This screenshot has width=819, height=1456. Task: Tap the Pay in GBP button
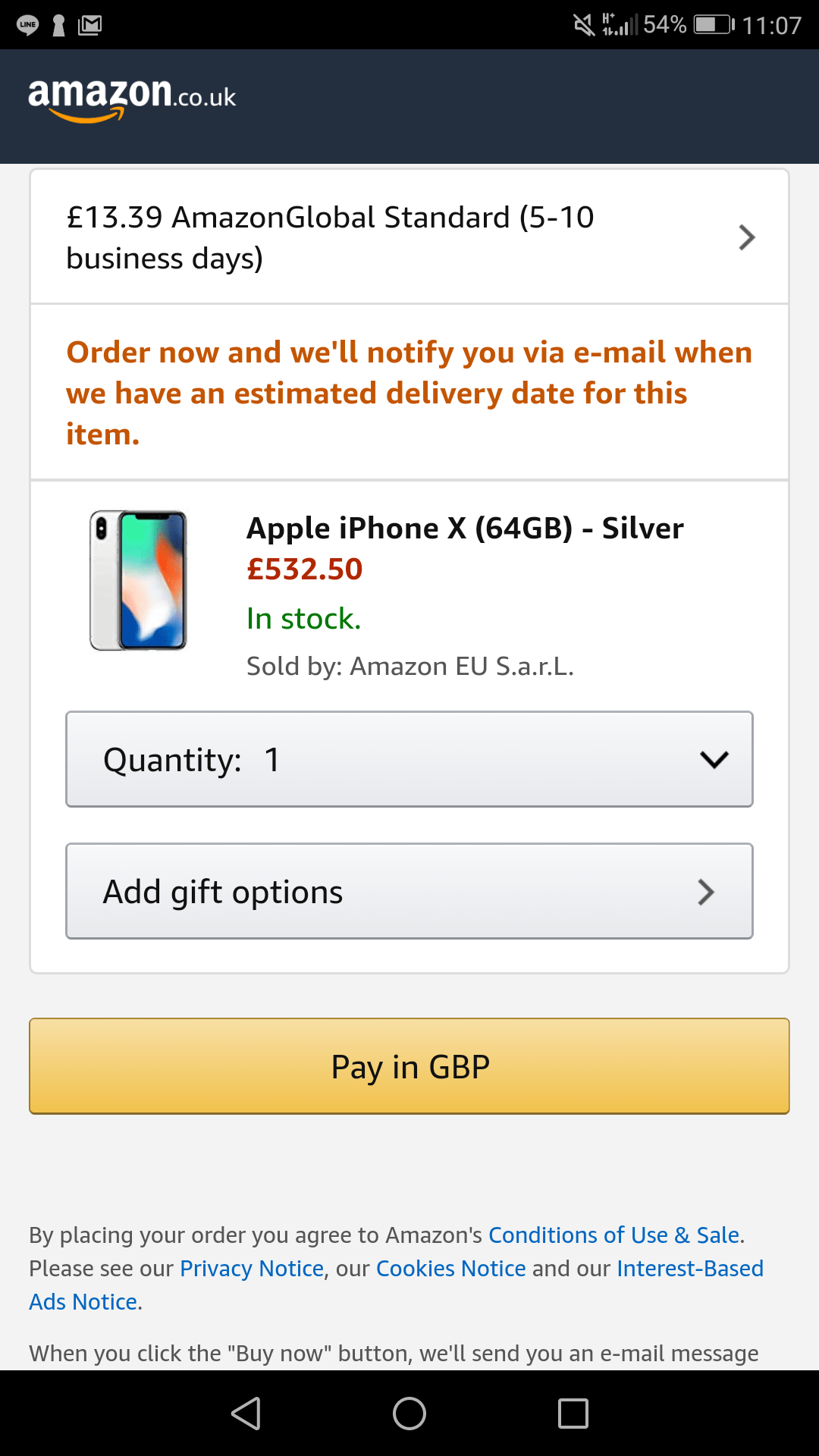pyautogui.click(x=409, y=1066)
